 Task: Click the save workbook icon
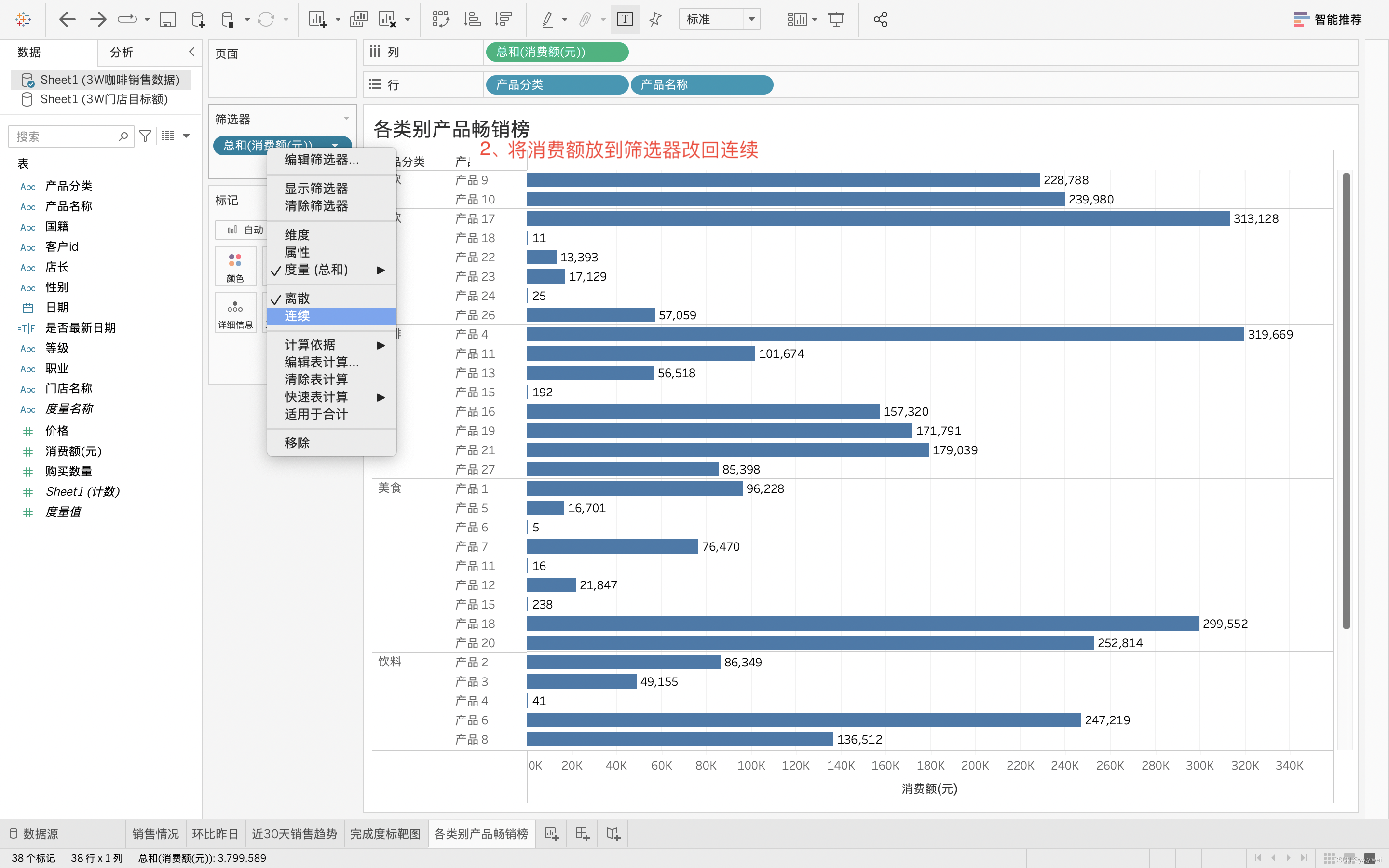click(168, 19)
